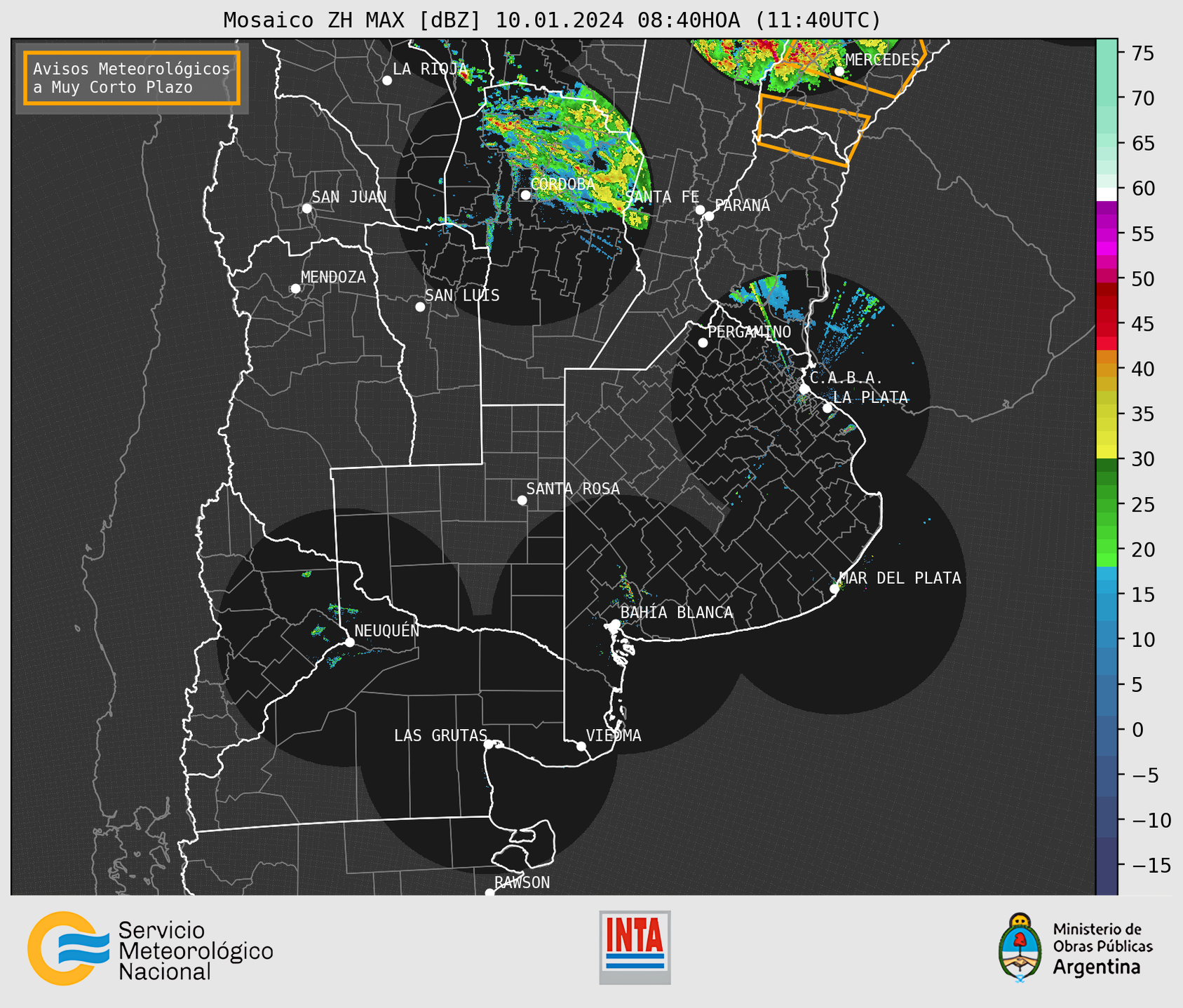Image resolution: width=1183 pixels, height=1008 pixels.
Task: Click the LAS GRUTAS city label
Action: (x=440, y=735)
